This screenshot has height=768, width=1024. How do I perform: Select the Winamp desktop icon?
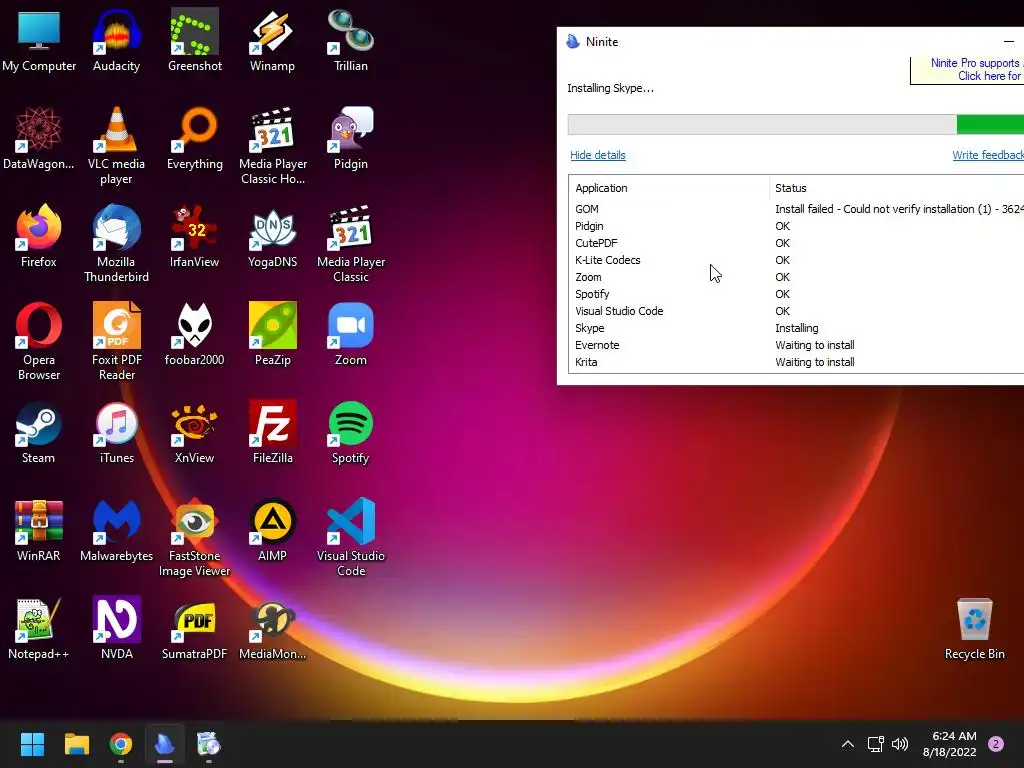click(x=272, y=40)
